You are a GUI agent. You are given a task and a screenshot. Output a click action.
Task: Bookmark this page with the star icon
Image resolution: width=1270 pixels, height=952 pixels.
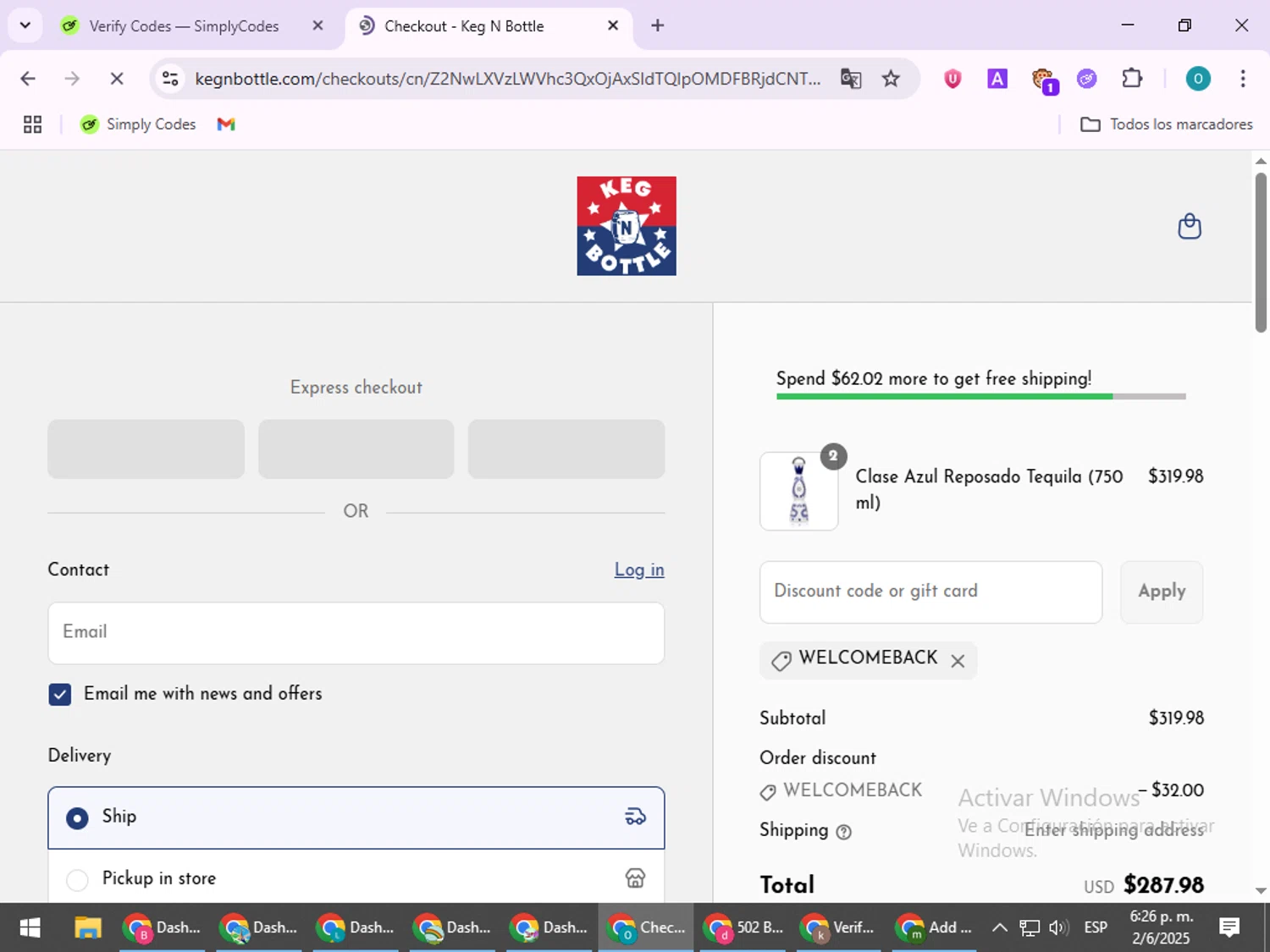[x=891, y=79]
